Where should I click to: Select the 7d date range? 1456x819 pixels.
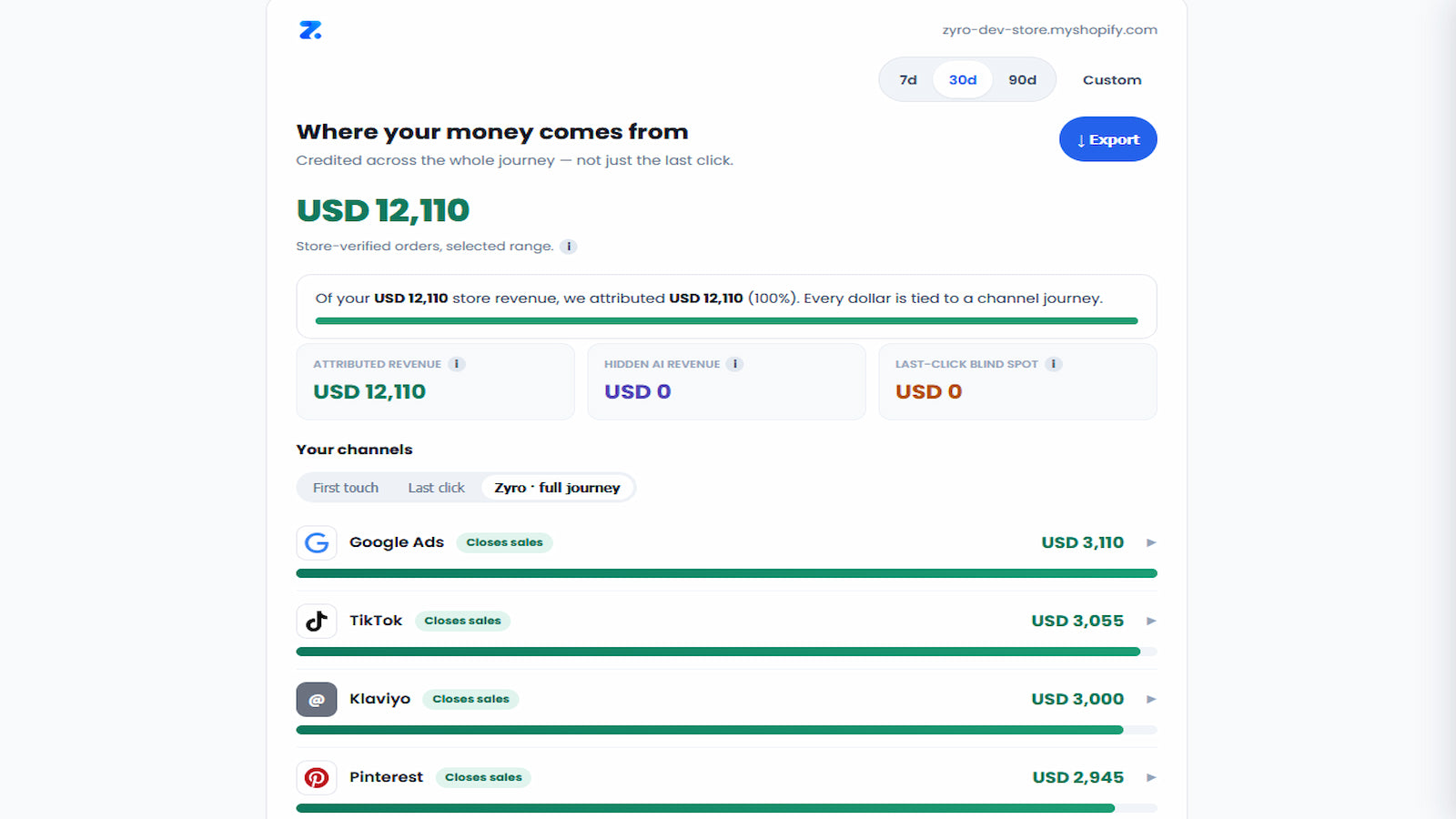coord(908,80)
